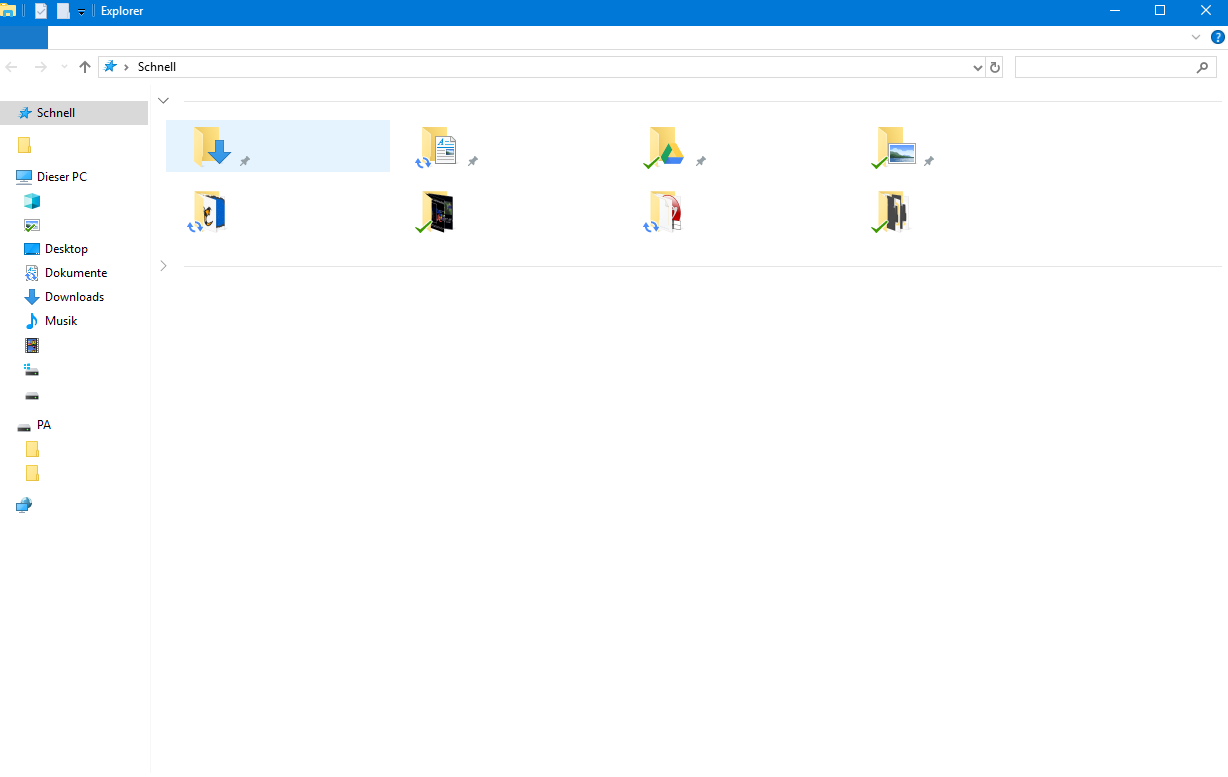The image size is (1228, 777).
Task: Open the Windows system drive icon
Action: pos(32,369)
